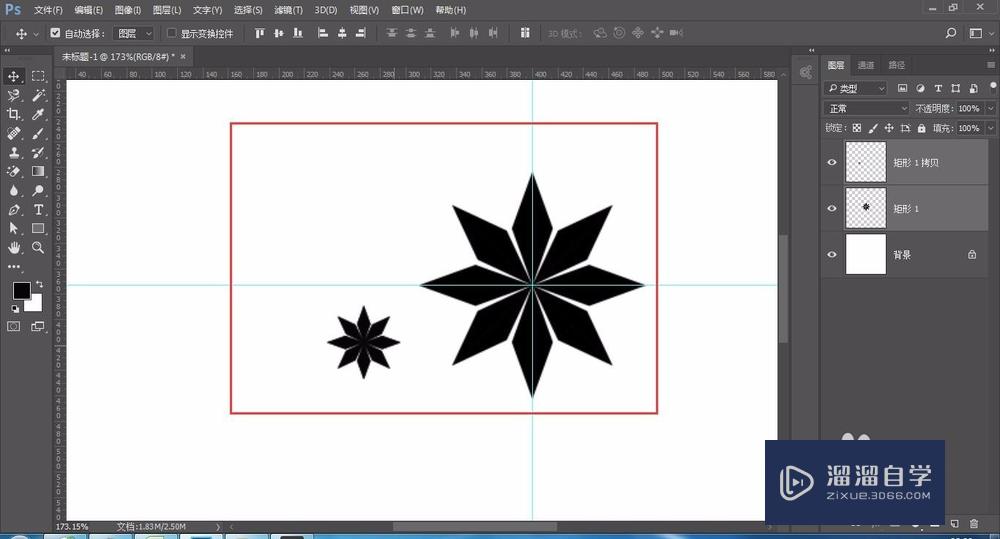Select the Gradient tool

(x=39, y=171)
